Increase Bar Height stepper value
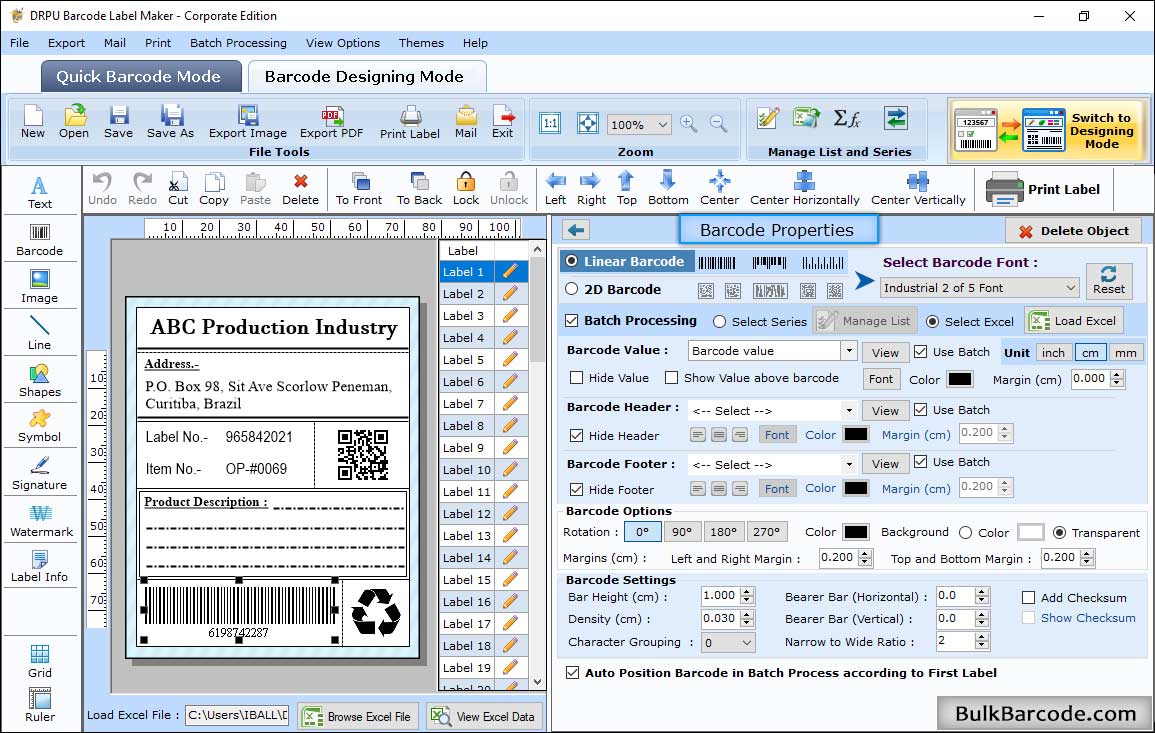This screenshot has width=1155, height=733. 747,592
